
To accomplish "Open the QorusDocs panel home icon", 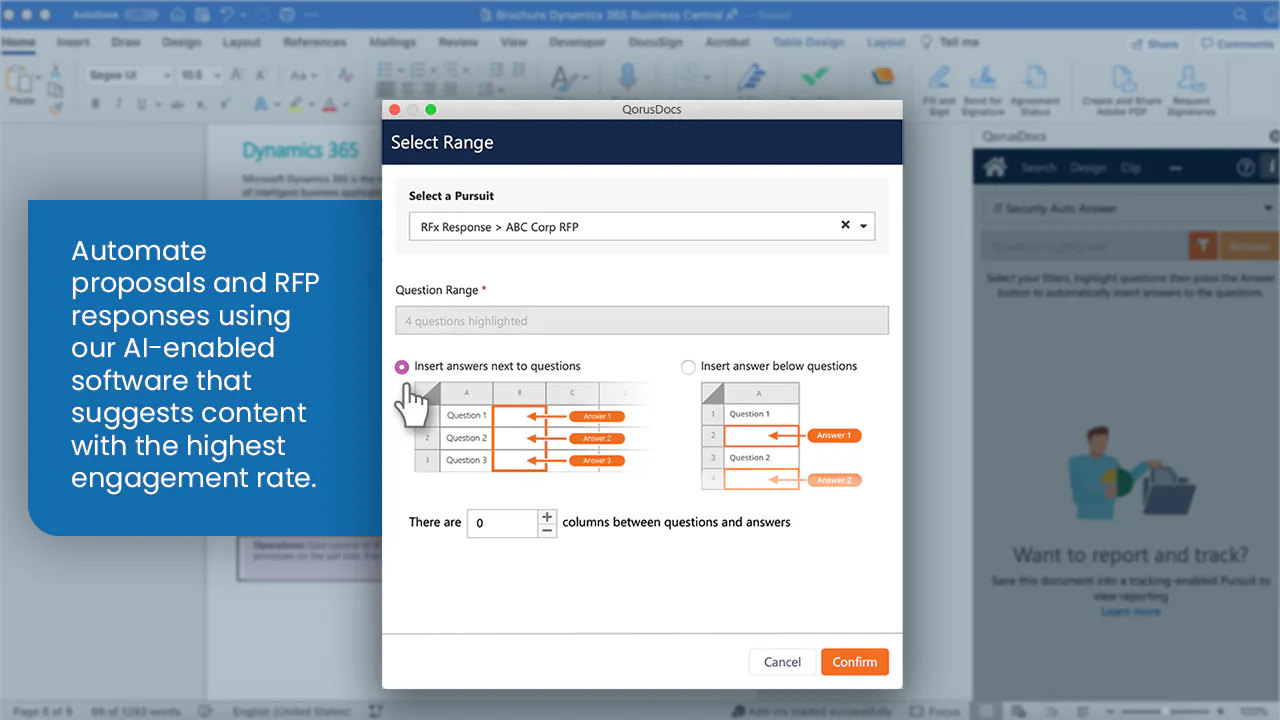I will click(995, 167).
